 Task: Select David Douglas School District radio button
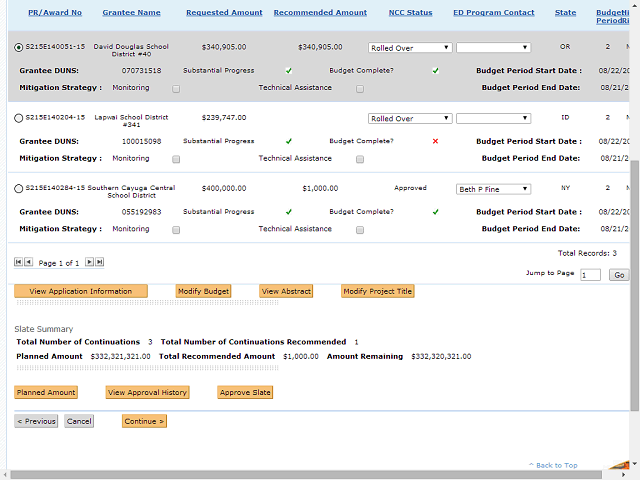19,47
